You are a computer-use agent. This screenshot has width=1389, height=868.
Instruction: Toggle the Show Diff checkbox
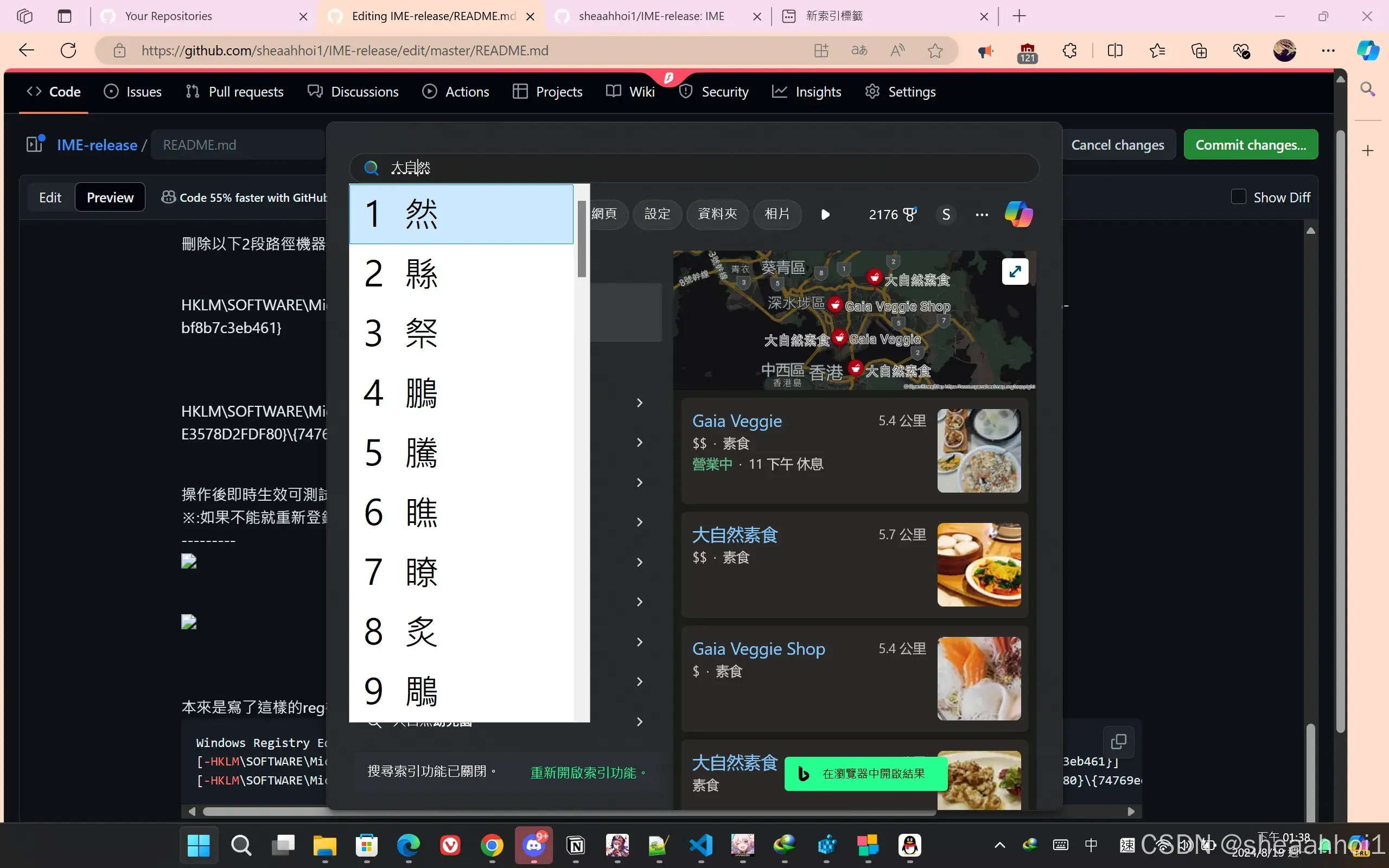[1238, 197]
